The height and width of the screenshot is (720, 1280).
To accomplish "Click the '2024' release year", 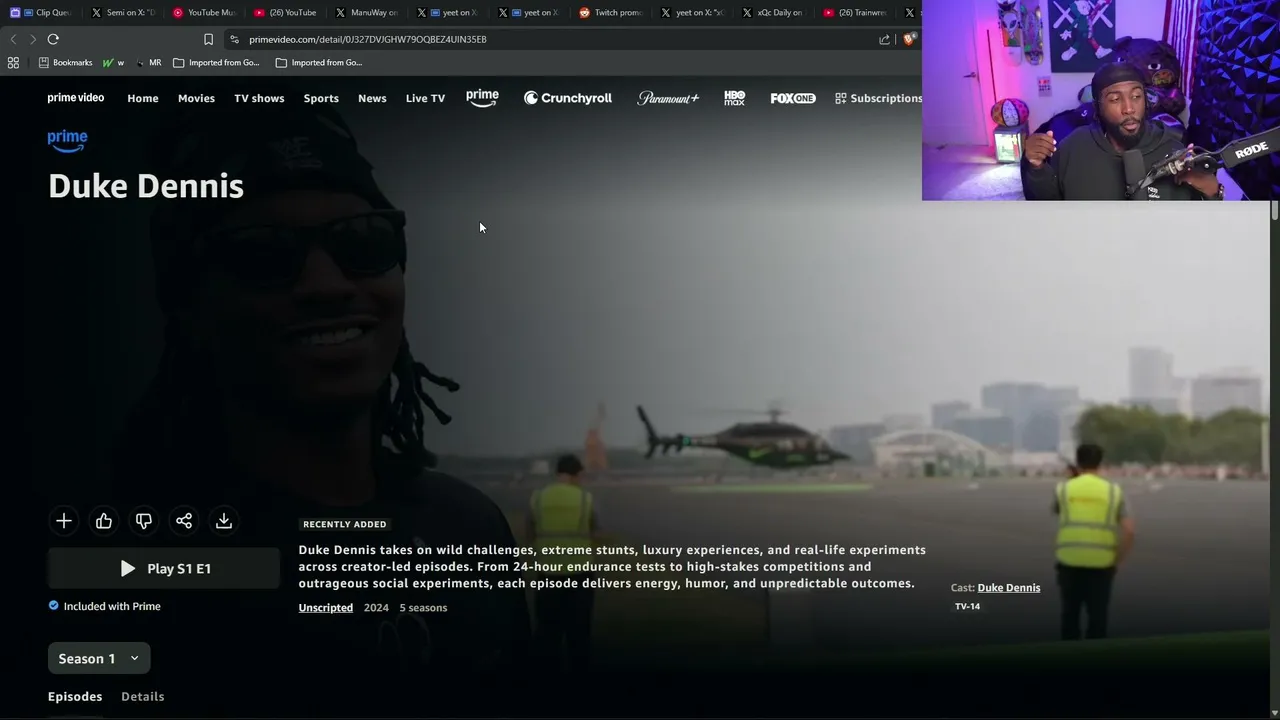I will point(376,607).
